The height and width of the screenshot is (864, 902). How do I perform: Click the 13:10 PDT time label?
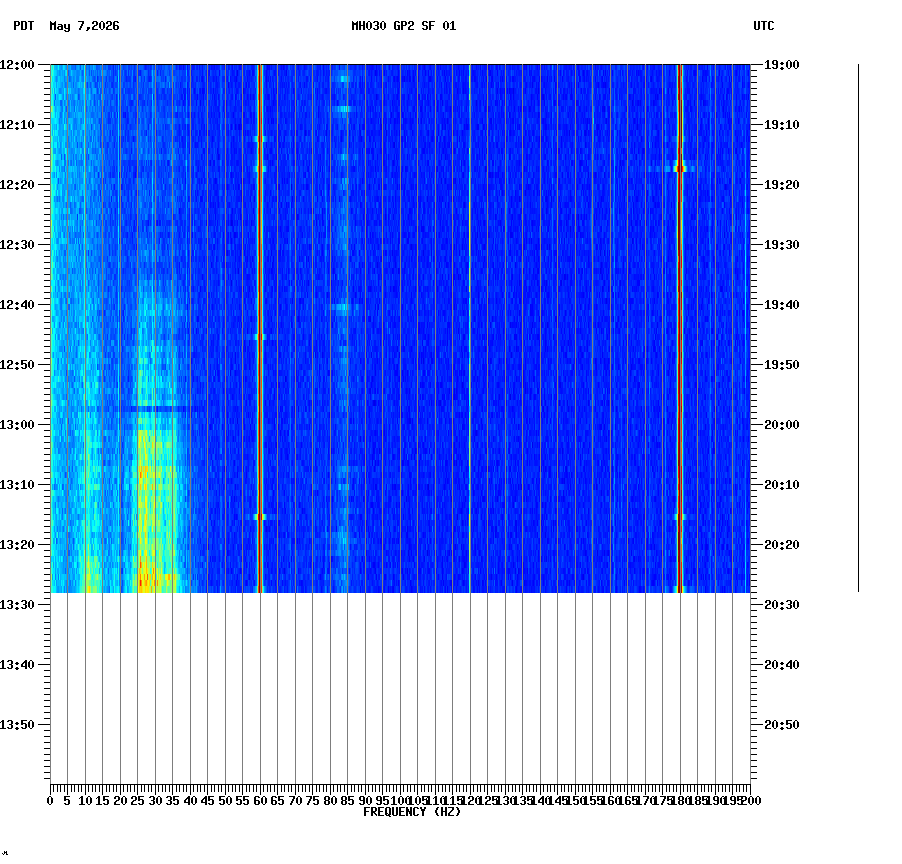coord(17,485)
